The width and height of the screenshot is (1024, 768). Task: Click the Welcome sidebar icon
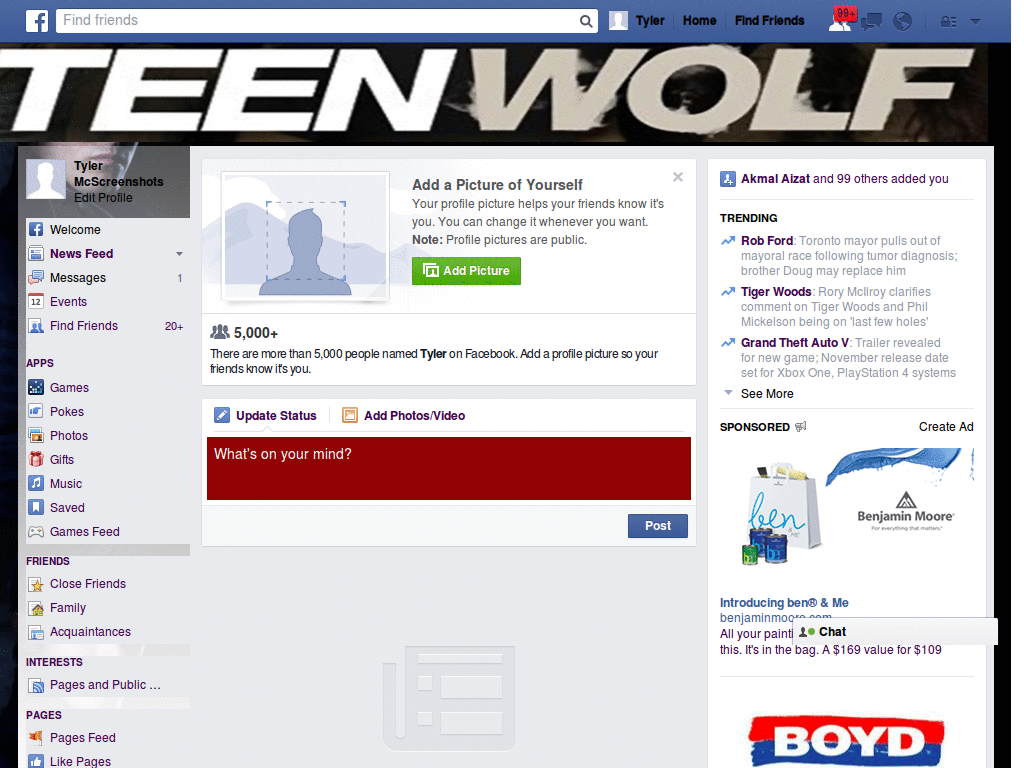(x=36, y=229)
